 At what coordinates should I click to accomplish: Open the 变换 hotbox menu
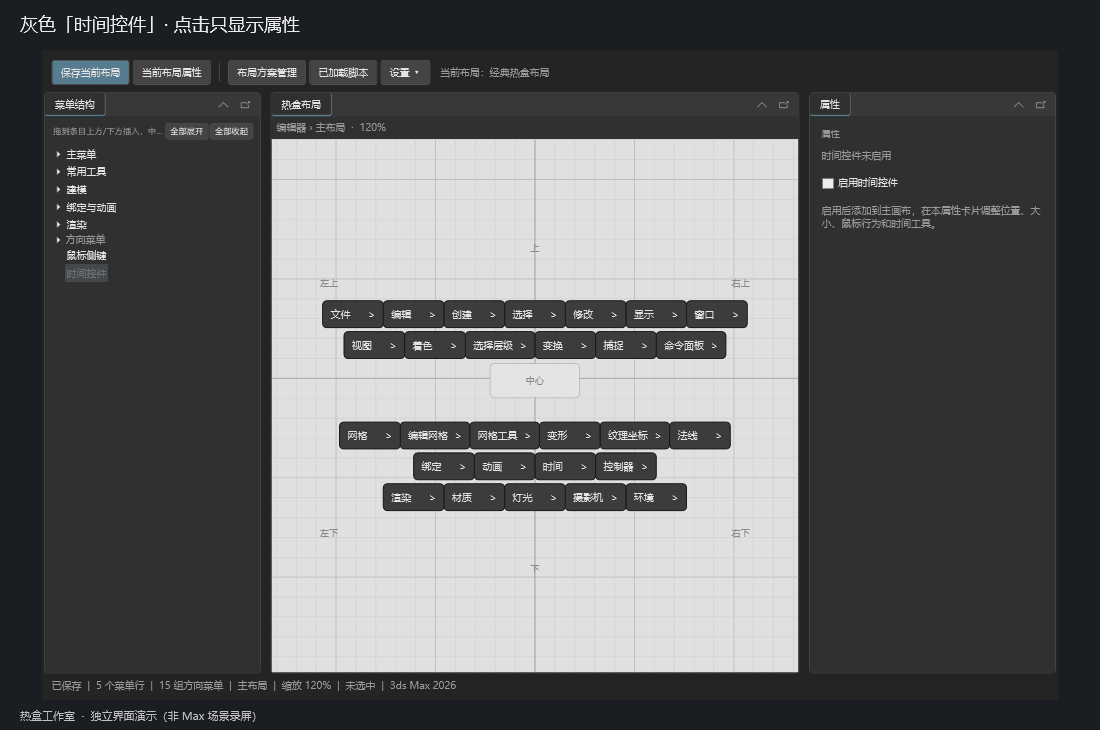pos(565,345)
